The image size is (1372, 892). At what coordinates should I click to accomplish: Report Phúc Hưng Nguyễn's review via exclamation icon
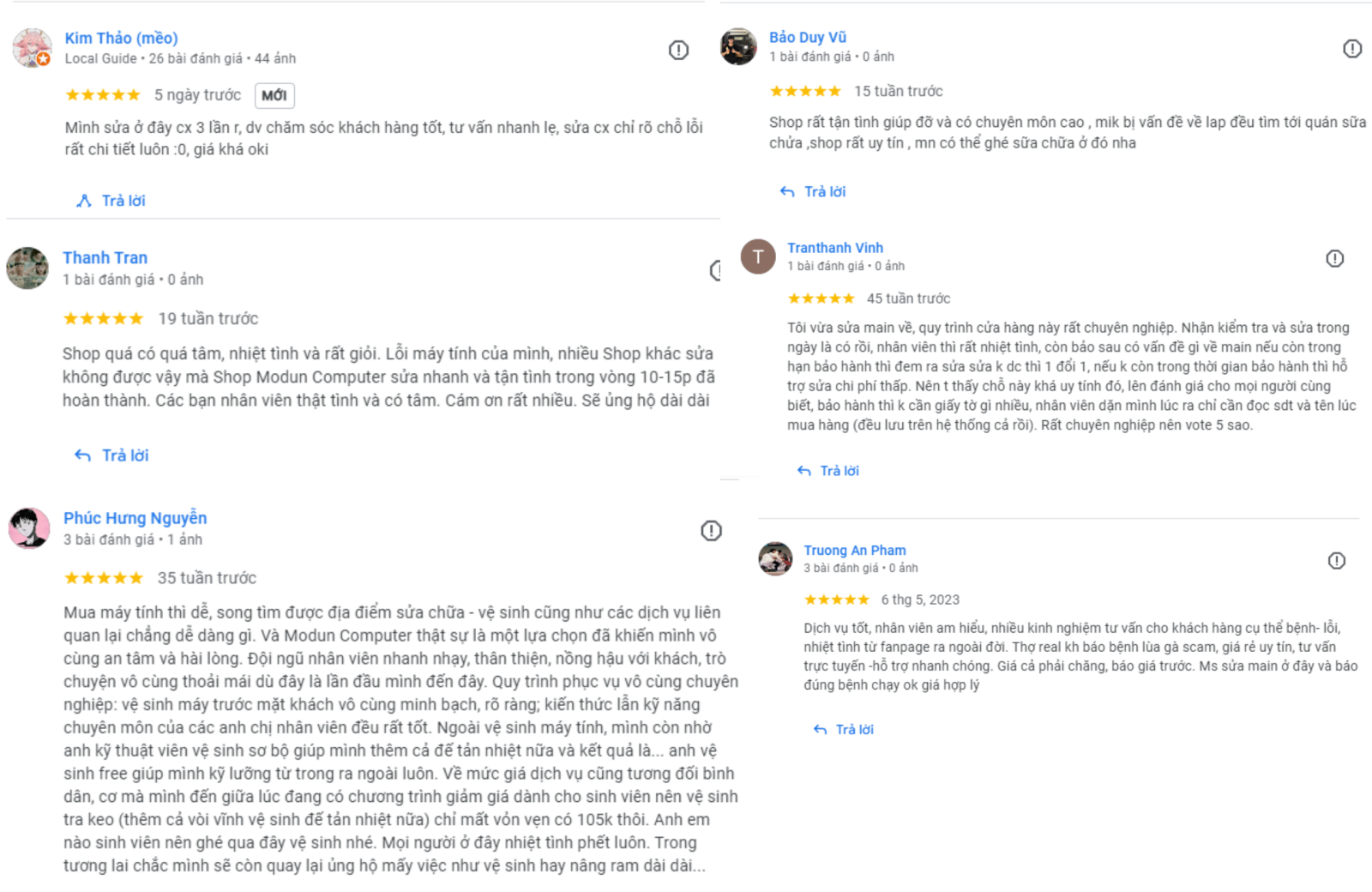[x=710, y=530]
